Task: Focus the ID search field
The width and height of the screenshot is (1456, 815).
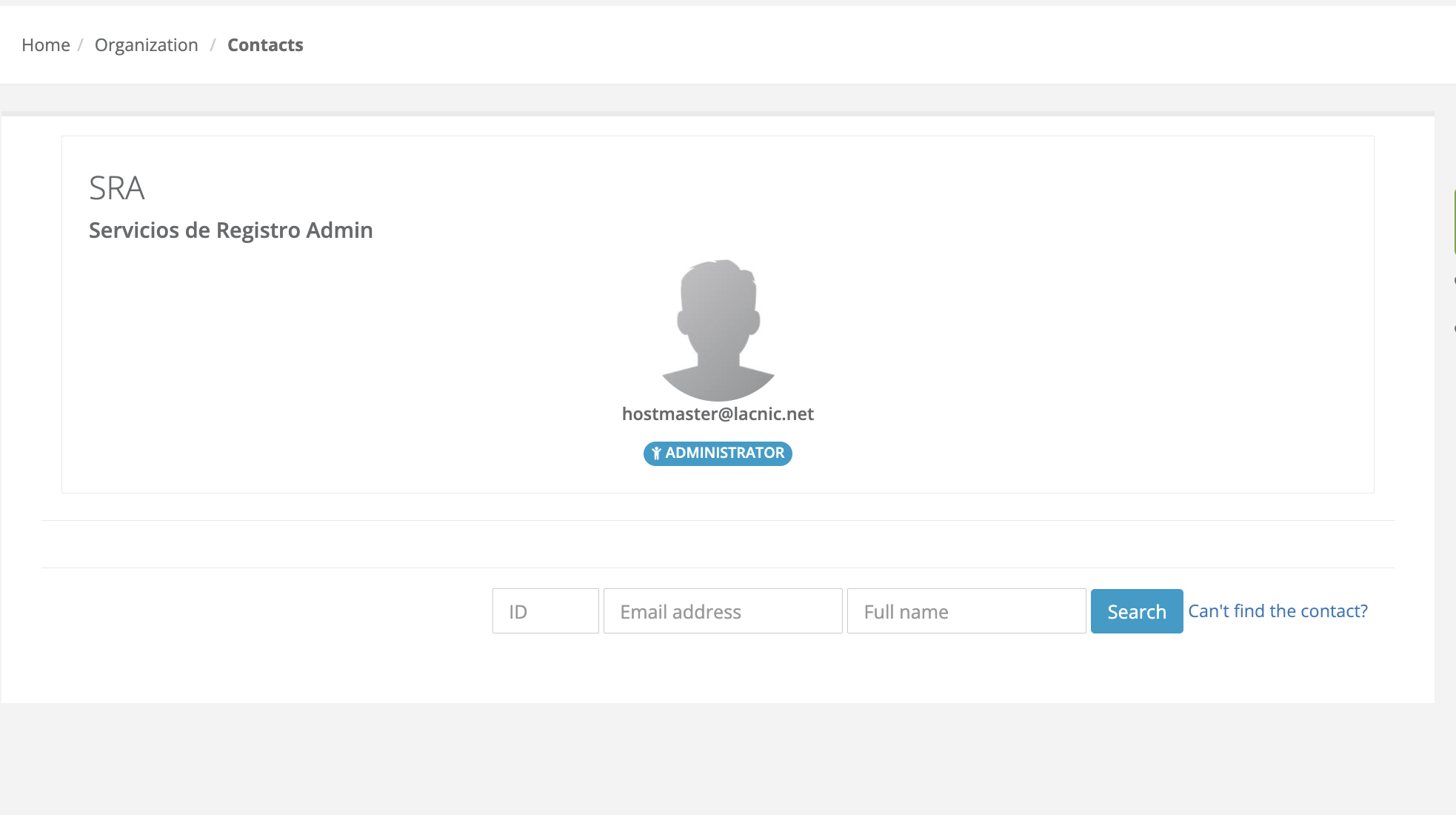Action: (545, 611)
